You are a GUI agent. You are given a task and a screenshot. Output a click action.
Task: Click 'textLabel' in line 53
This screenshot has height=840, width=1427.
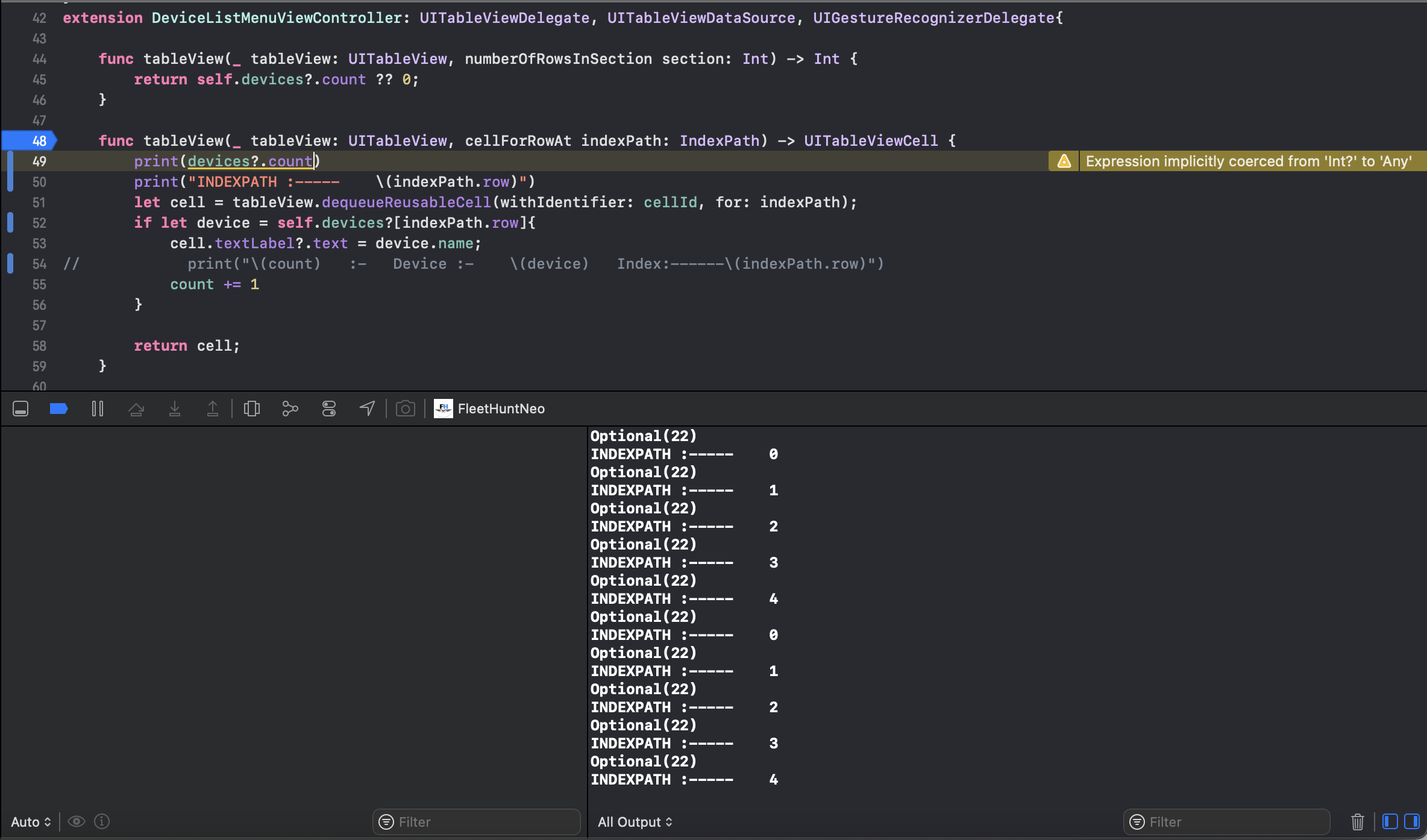[x=255, y=243]
